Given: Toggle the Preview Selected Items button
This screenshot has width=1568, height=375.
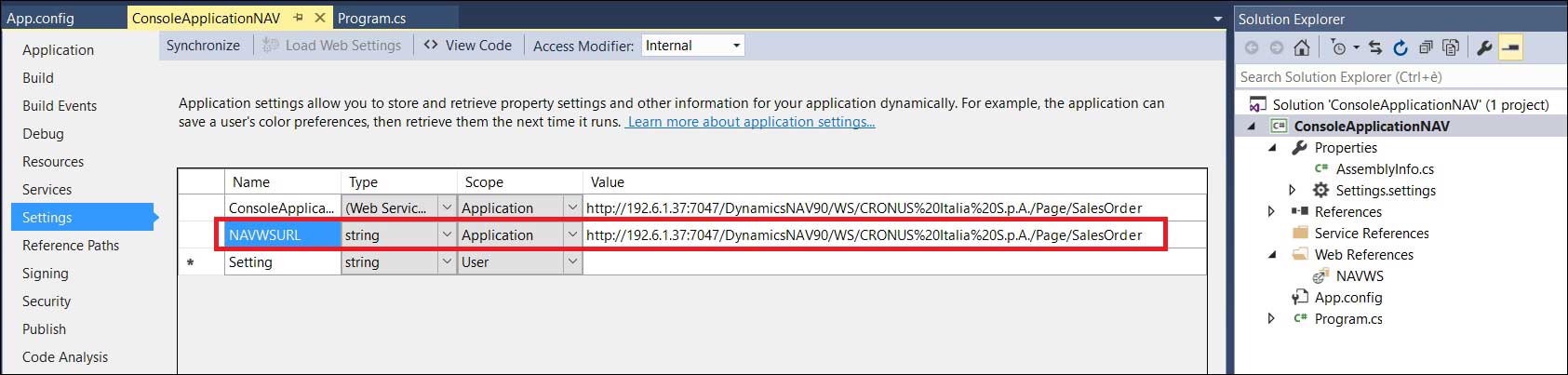Looking at the screenshot, I should click(x=1510, y=47).
